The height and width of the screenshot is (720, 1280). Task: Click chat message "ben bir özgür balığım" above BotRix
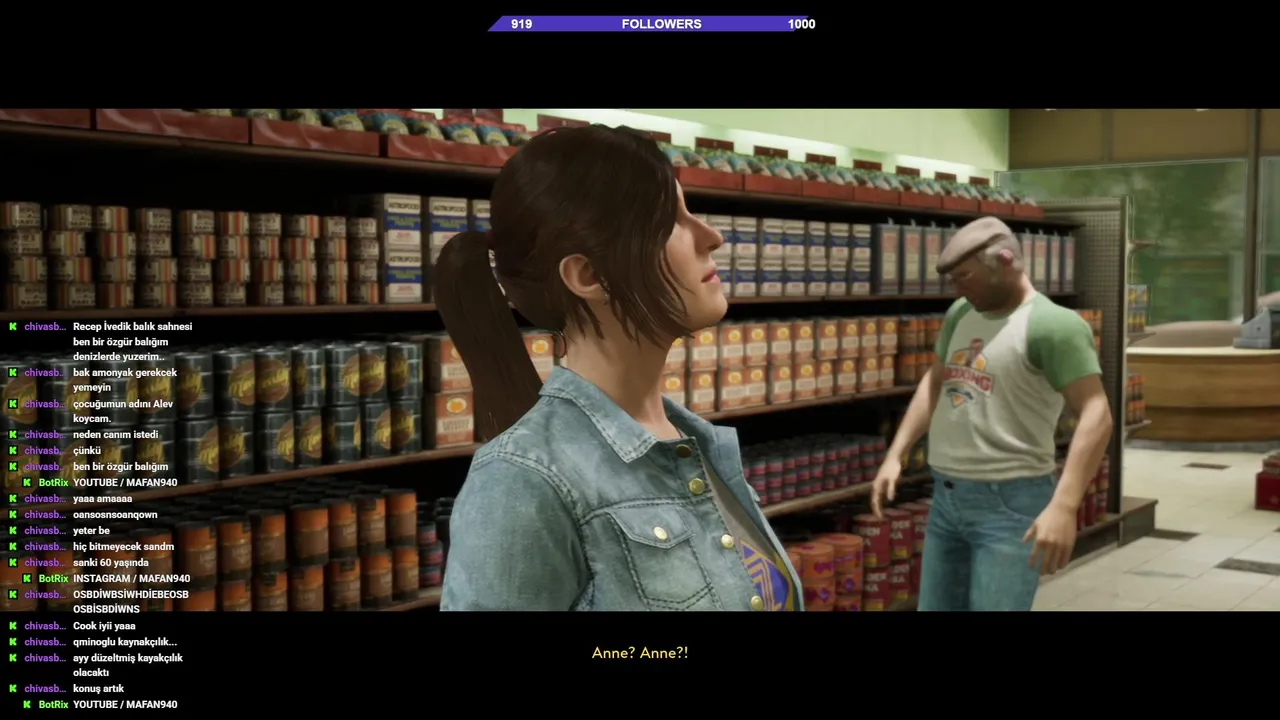tap(120, 467)
